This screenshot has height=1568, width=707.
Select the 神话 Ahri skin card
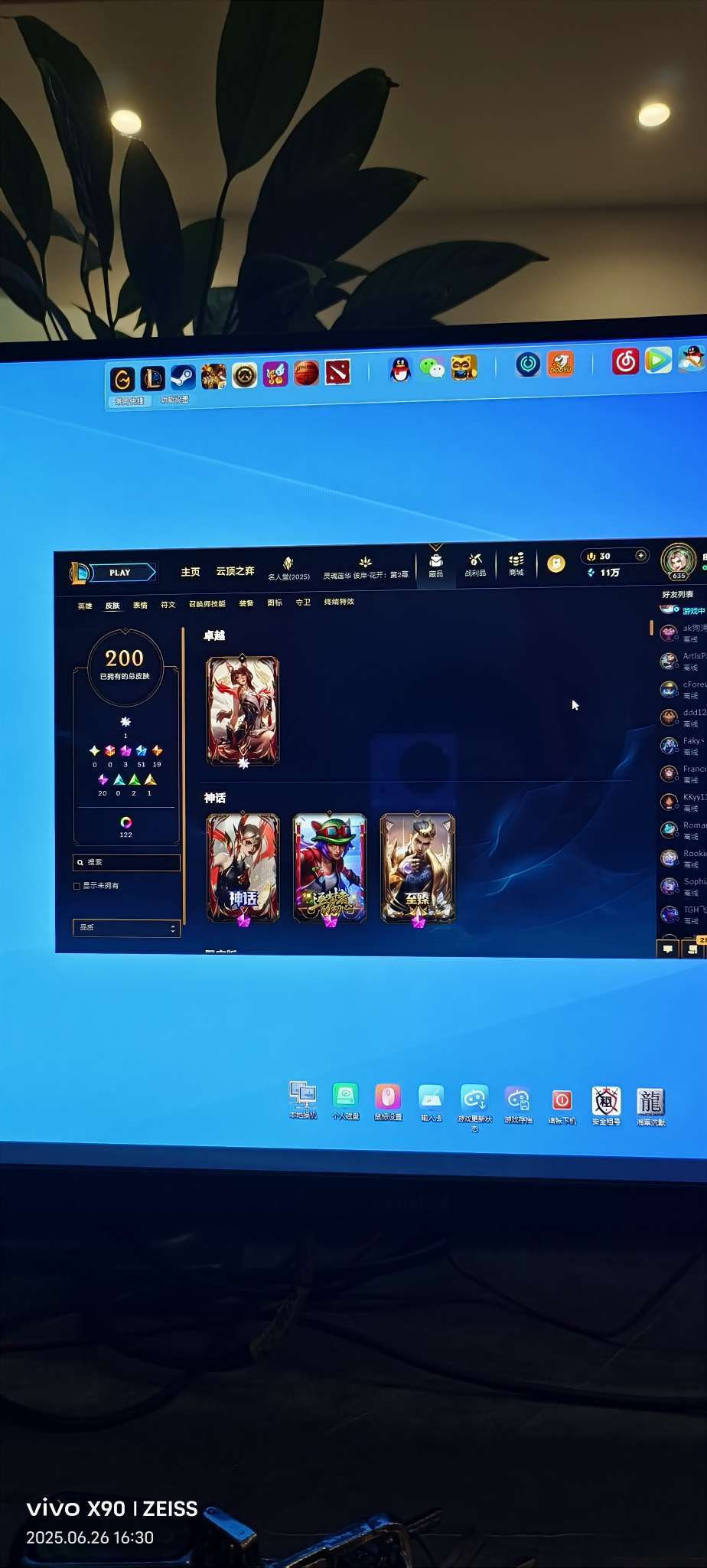(x=243, y=867)
